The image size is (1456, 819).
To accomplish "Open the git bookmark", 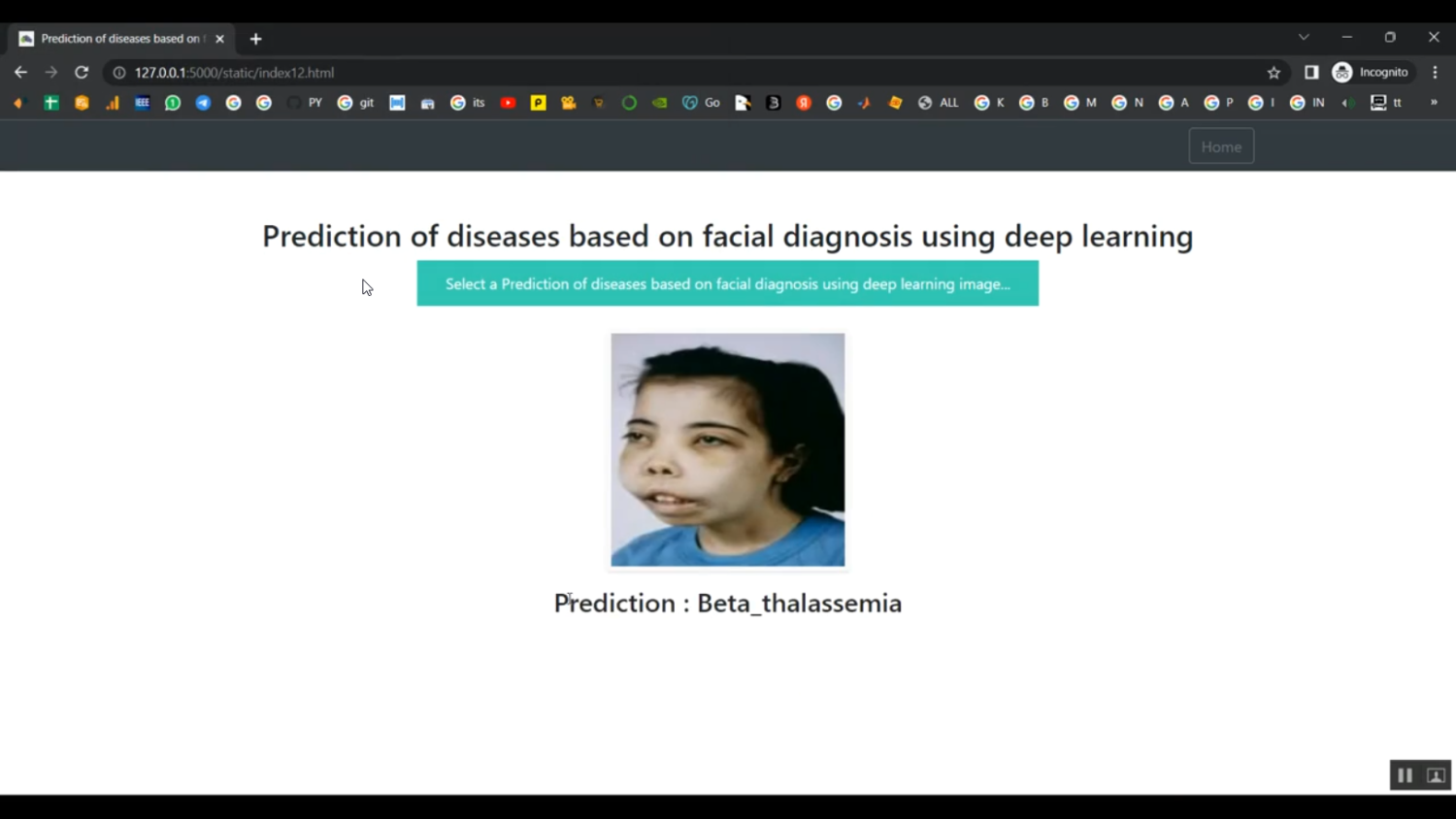I will click(x=355, y=102).
